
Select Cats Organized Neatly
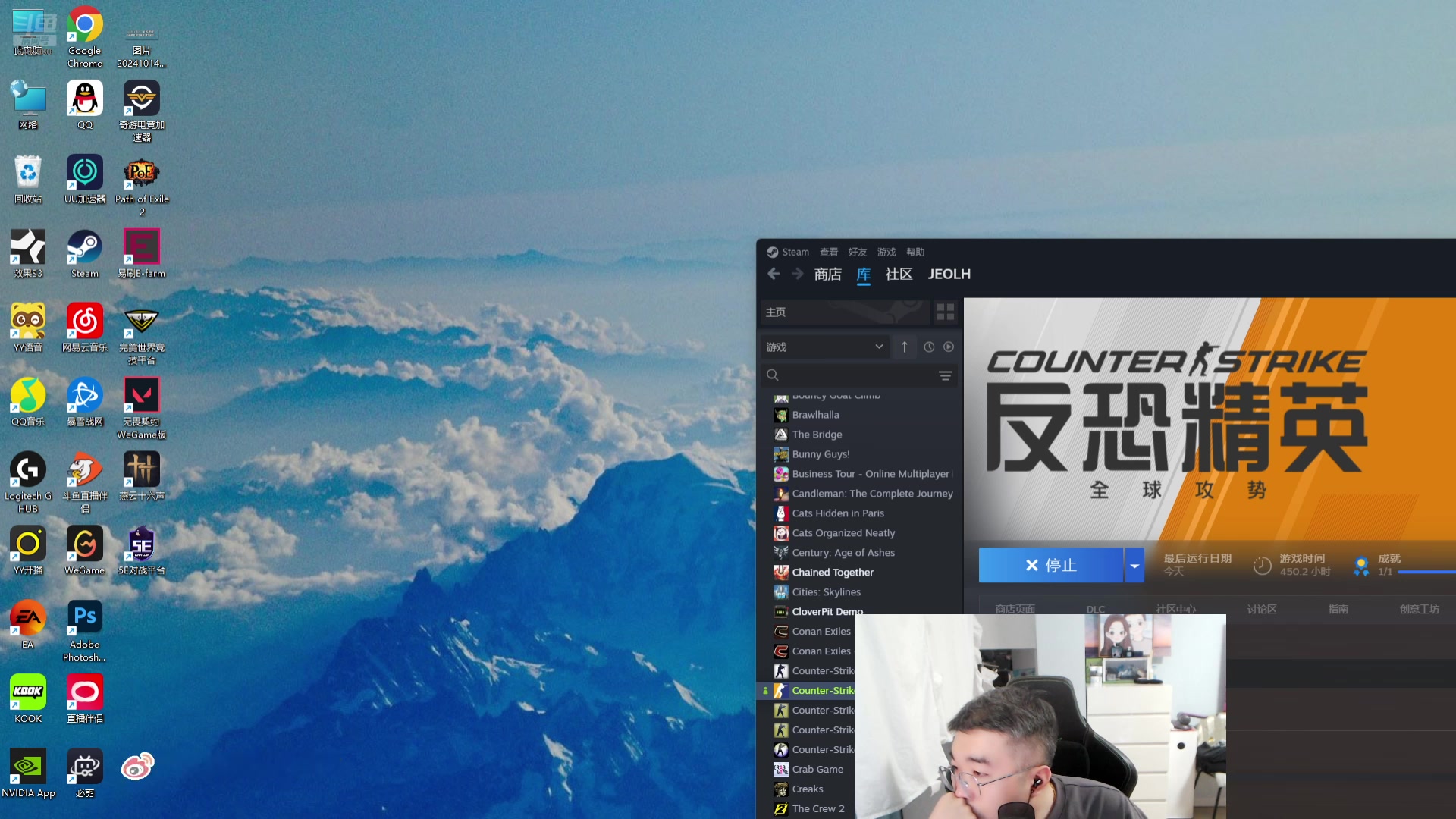(x=859, y=533)
